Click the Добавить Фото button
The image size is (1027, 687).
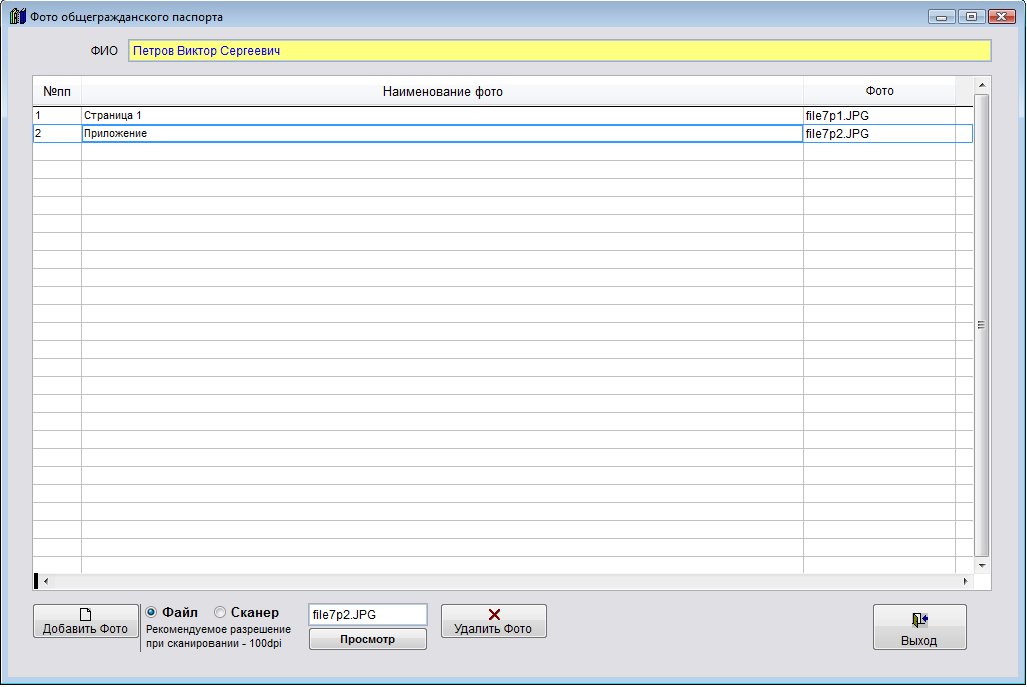point(86,621)
